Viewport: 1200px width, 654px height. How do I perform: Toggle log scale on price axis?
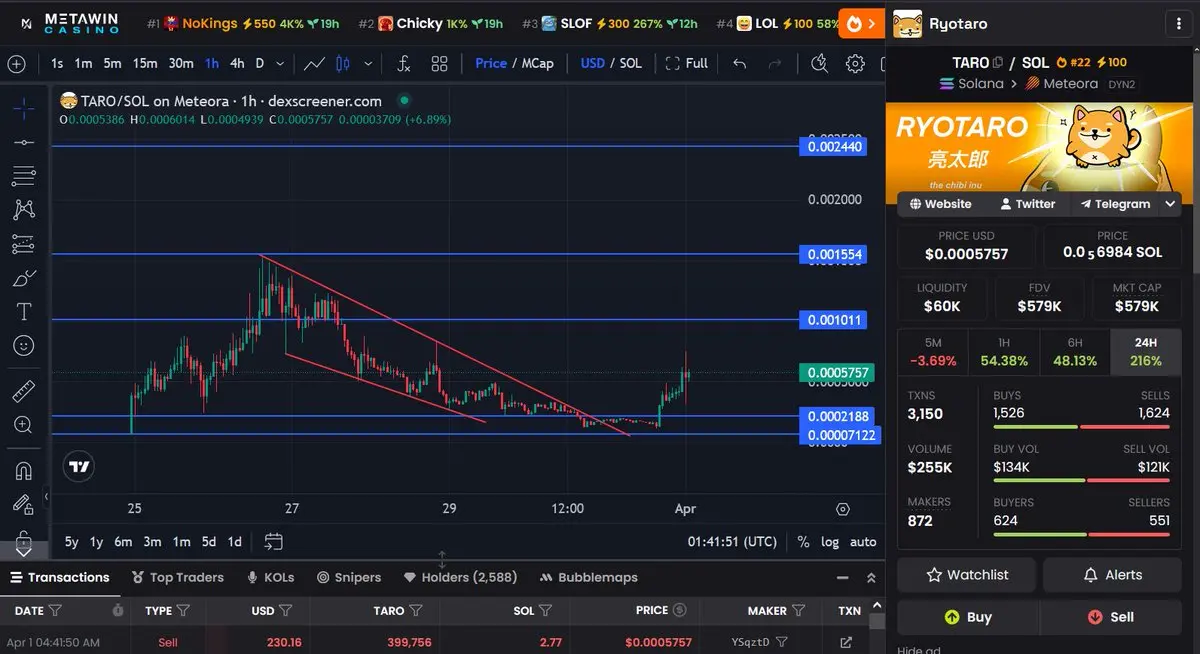pyautogui.click(x=830, y=542)
